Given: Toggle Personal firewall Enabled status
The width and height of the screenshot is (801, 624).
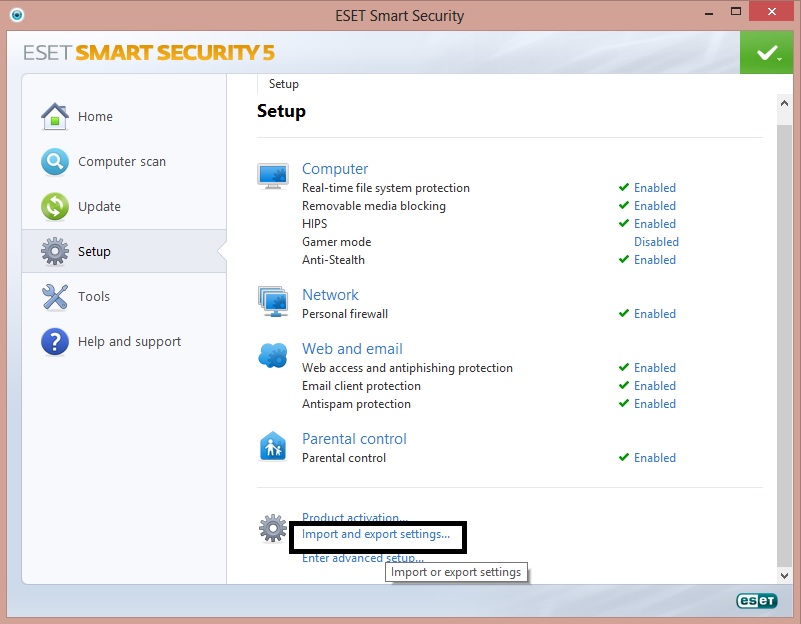Looking at the screenshot, I should click(x=654, y=314).
